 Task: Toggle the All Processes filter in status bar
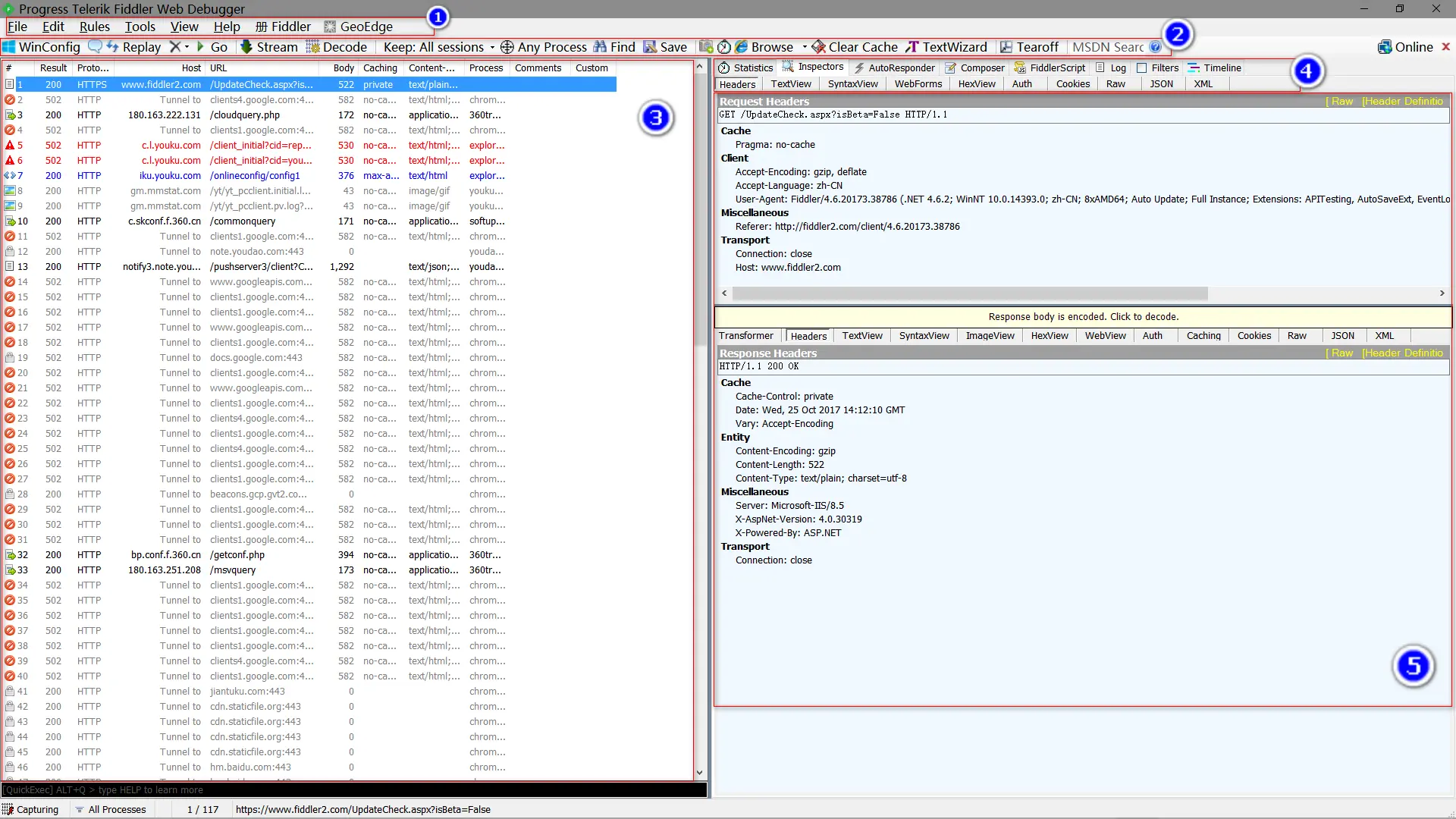(x=111, y=809)
